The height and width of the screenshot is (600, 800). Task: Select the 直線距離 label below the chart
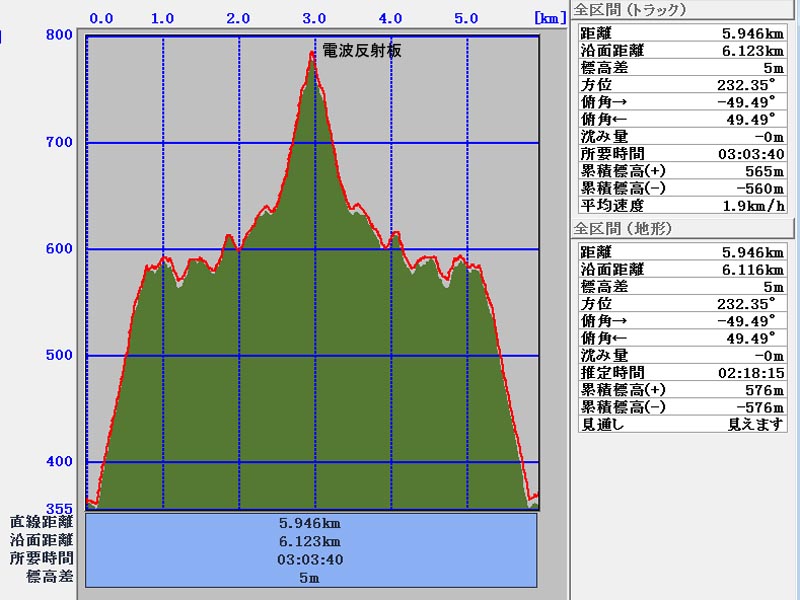[x=41, y=522]
